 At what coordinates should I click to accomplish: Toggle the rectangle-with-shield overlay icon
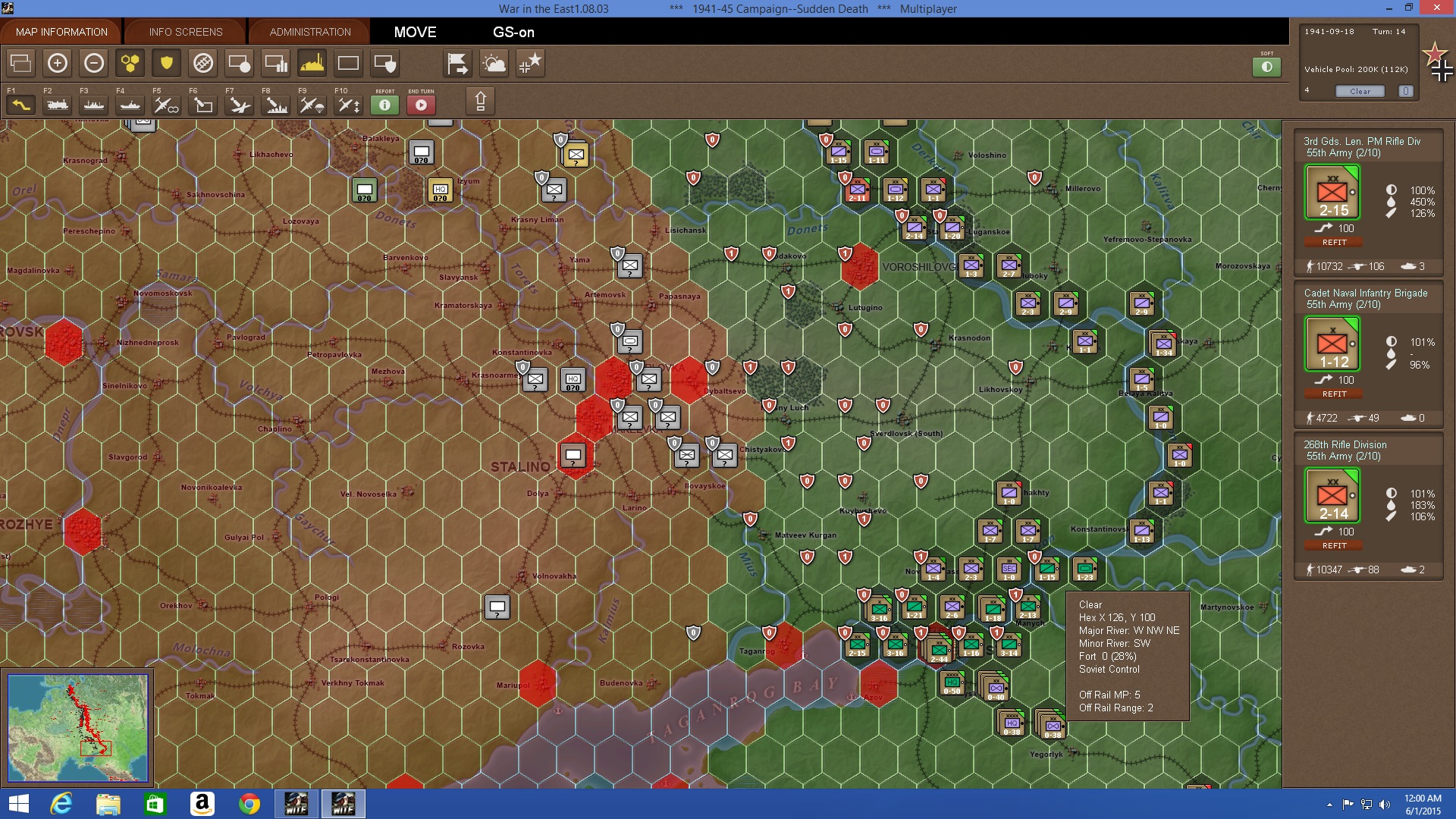(x=385, y=63)
